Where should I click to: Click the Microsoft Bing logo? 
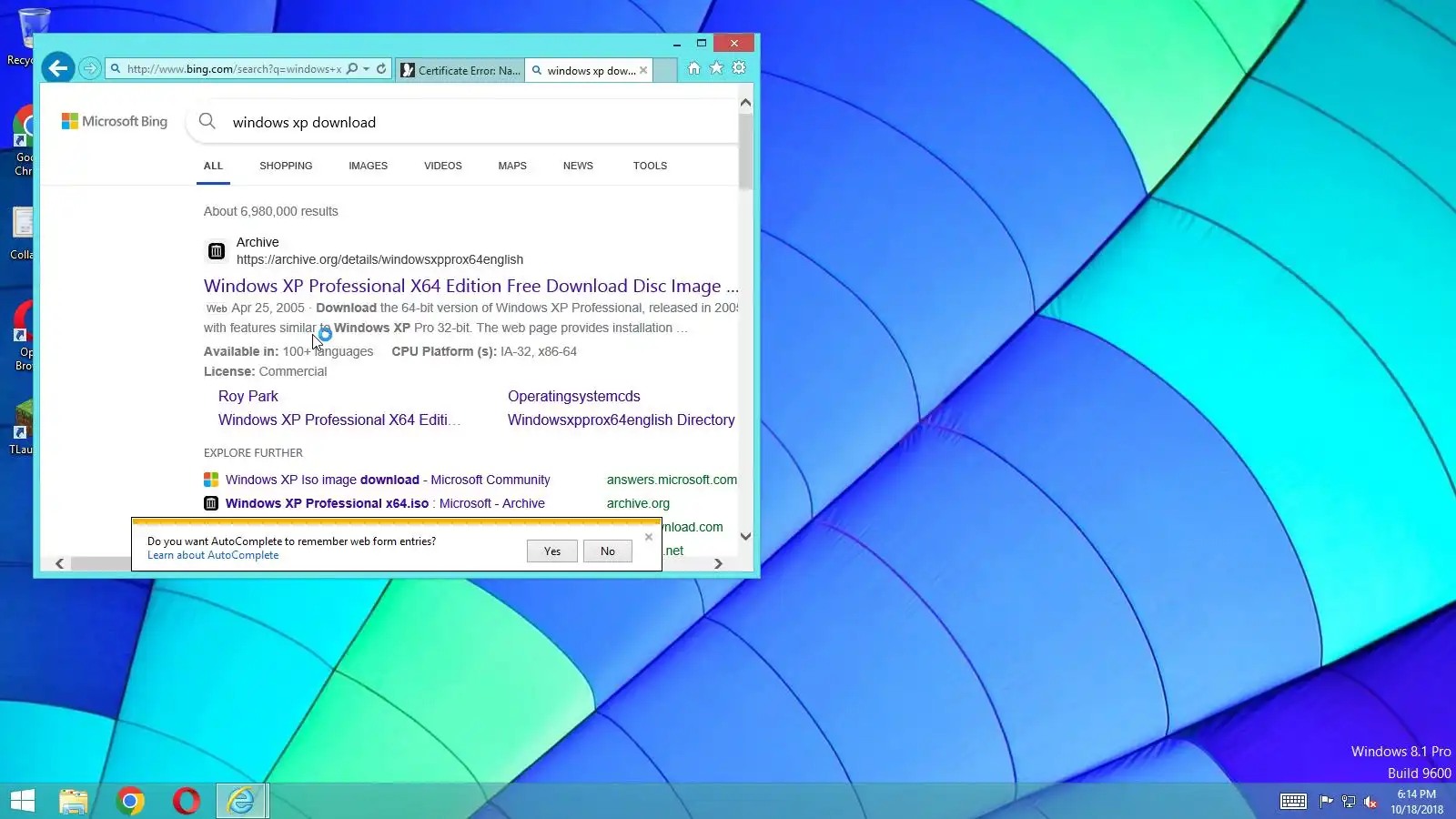tap(115, 121)
